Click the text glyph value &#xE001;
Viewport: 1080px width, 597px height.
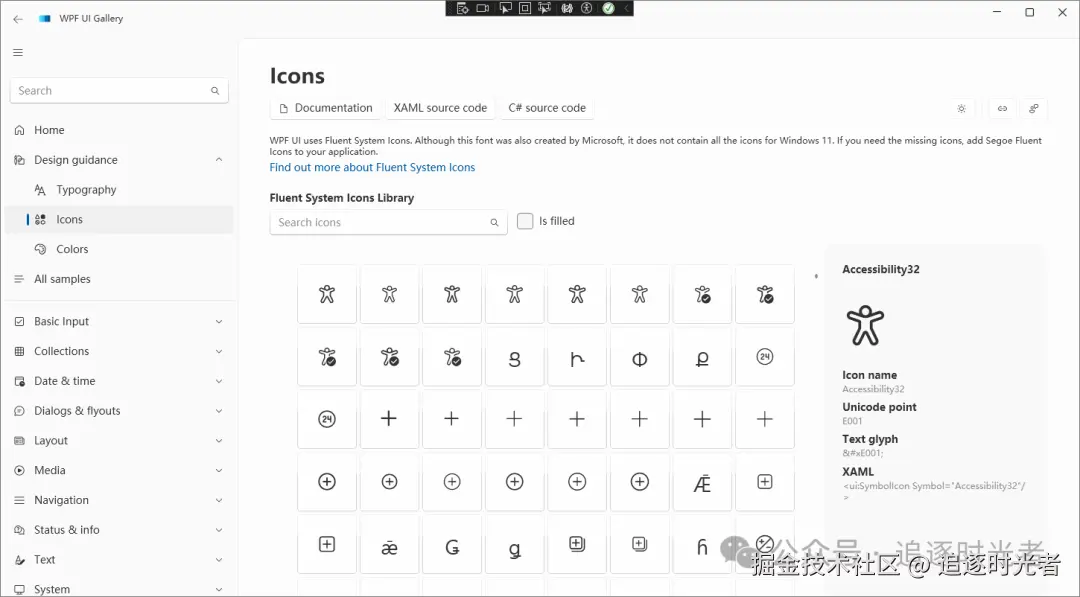tap(862, 453)
